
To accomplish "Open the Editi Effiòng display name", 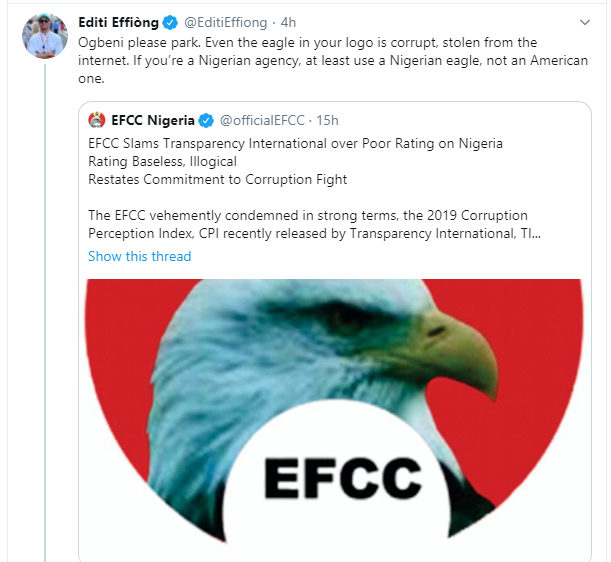I will pos(119,22).
